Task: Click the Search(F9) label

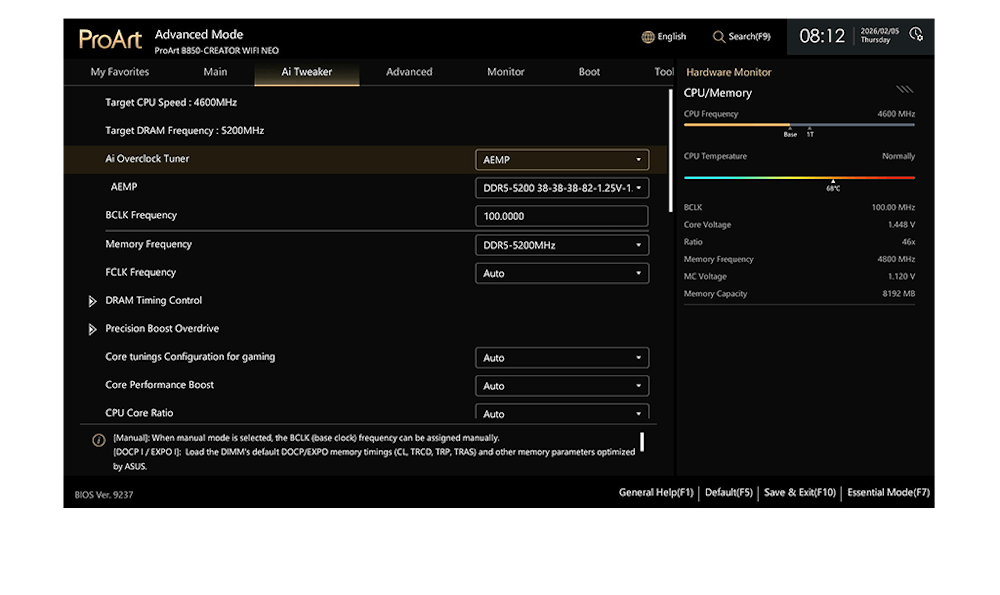Action: tap(749, 37)
